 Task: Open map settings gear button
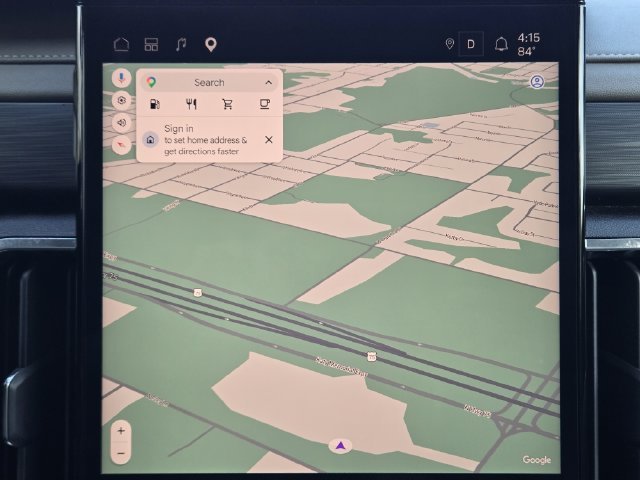[121, 100]
